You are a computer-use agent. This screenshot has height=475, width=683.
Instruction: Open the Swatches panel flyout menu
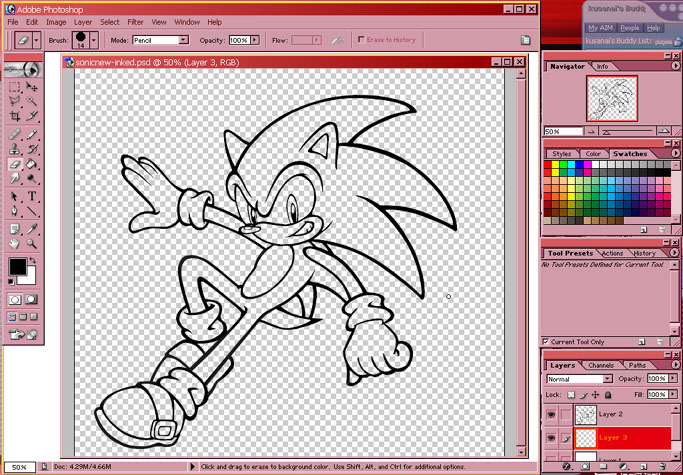[675, 153]
